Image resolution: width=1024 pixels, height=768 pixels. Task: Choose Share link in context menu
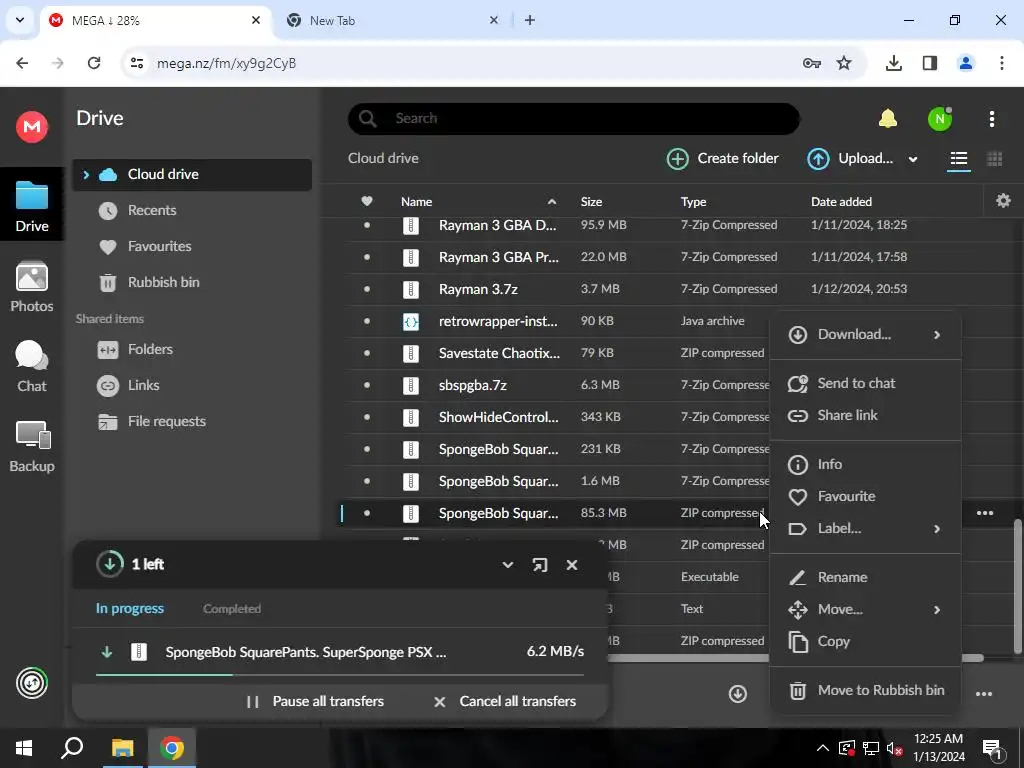pos(865,415)
